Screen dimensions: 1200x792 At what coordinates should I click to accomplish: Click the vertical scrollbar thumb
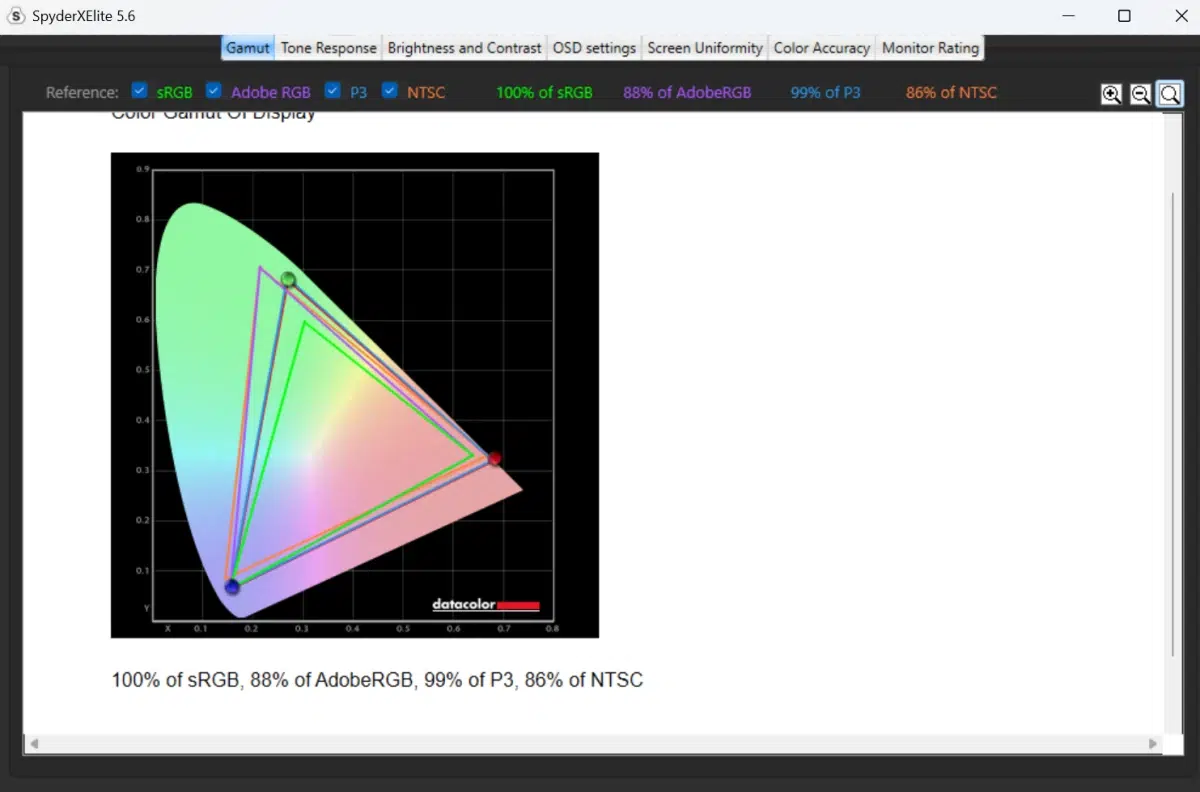(1174, 425)
